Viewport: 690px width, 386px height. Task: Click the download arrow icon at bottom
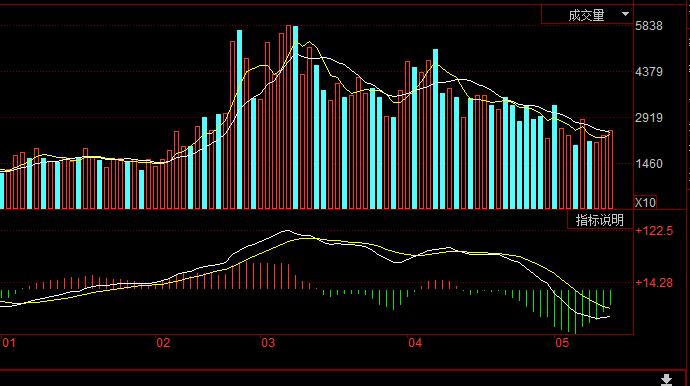(x=666, y=379)
